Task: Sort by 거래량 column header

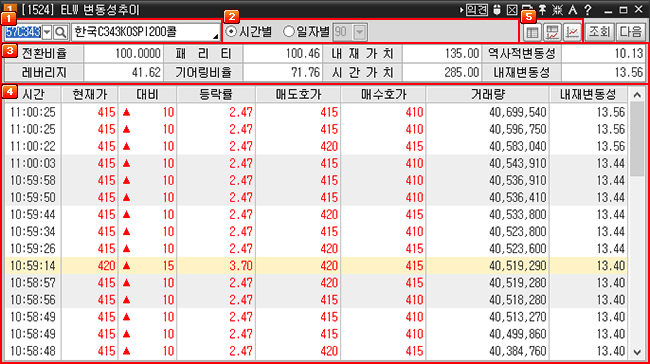Action: [x=488, y=95]
